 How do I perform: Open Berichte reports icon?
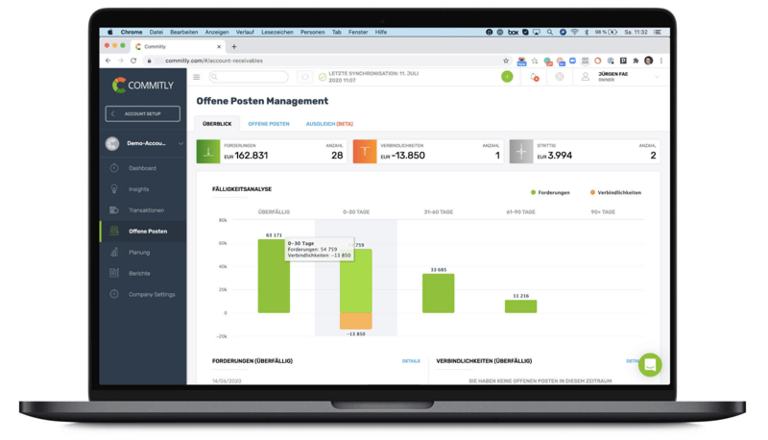pyautogui.click(x=115, y=273)
